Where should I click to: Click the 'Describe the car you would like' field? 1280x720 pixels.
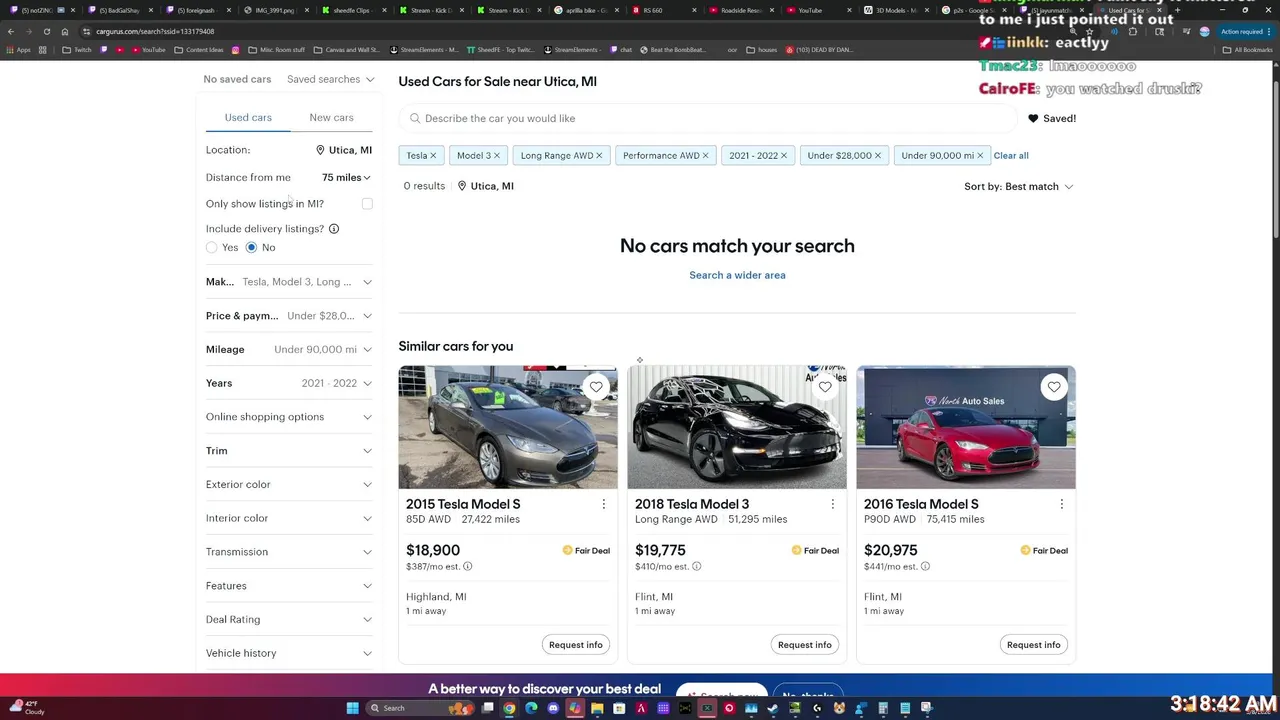708,118
